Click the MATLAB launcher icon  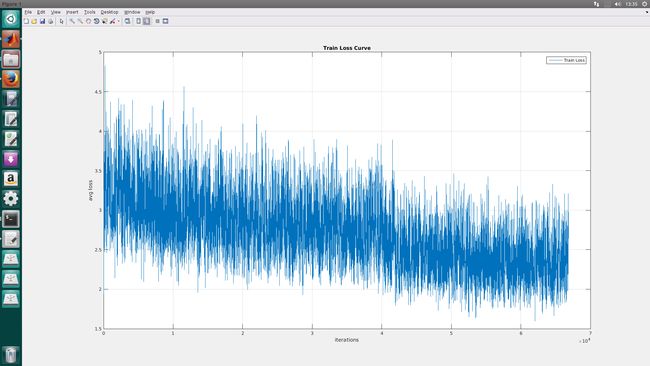(11, 39)
